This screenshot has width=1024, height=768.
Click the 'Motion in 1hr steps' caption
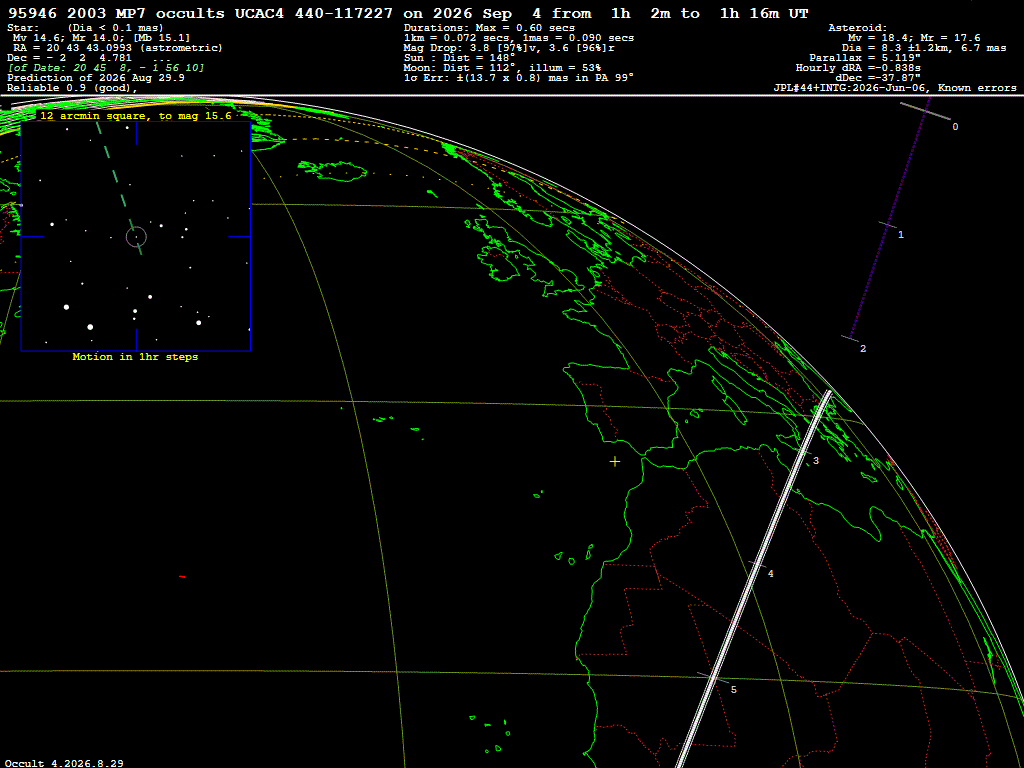(x=135, y=357)
